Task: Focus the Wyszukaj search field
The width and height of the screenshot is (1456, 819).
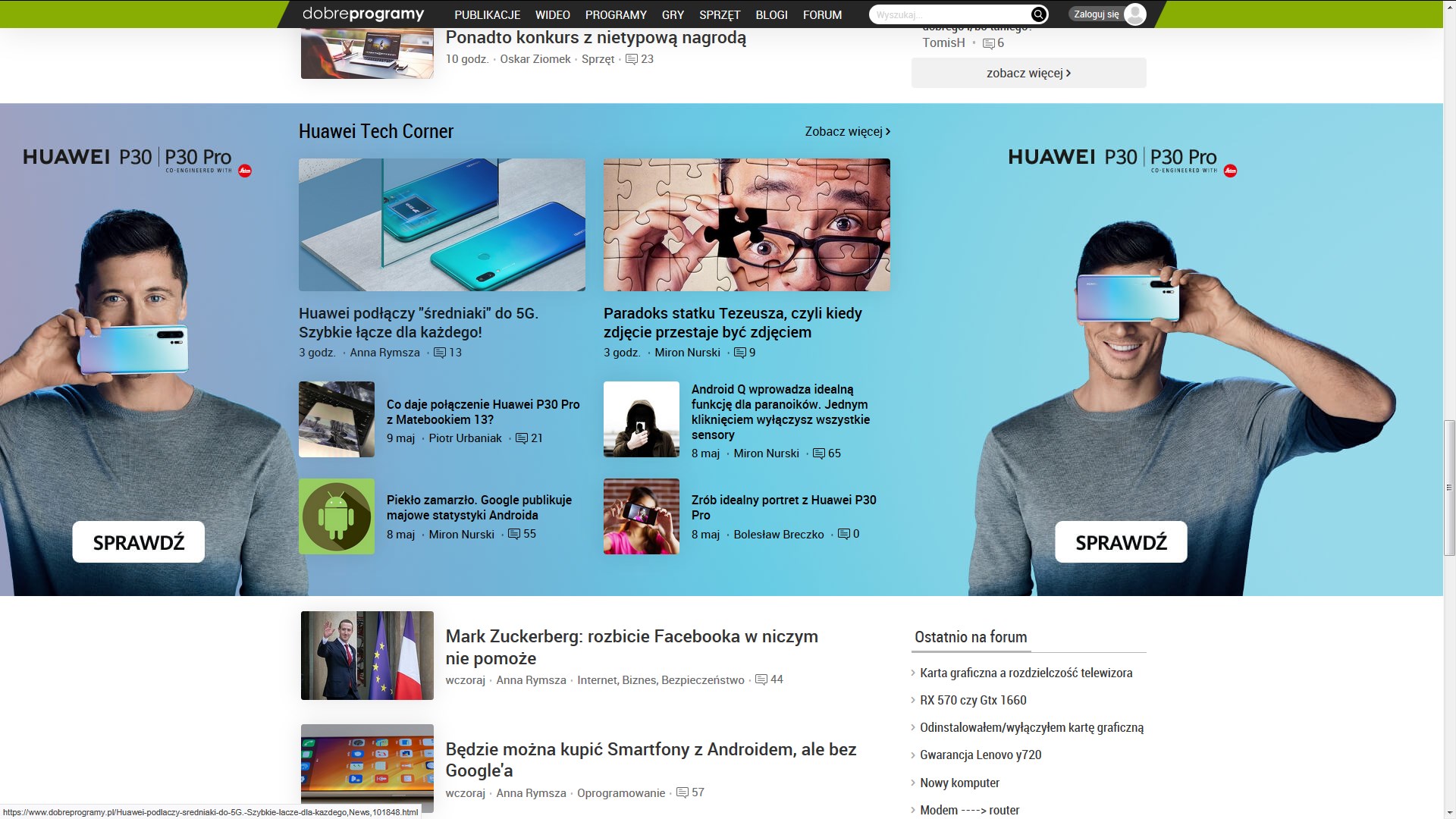Action: click(949, 14)
